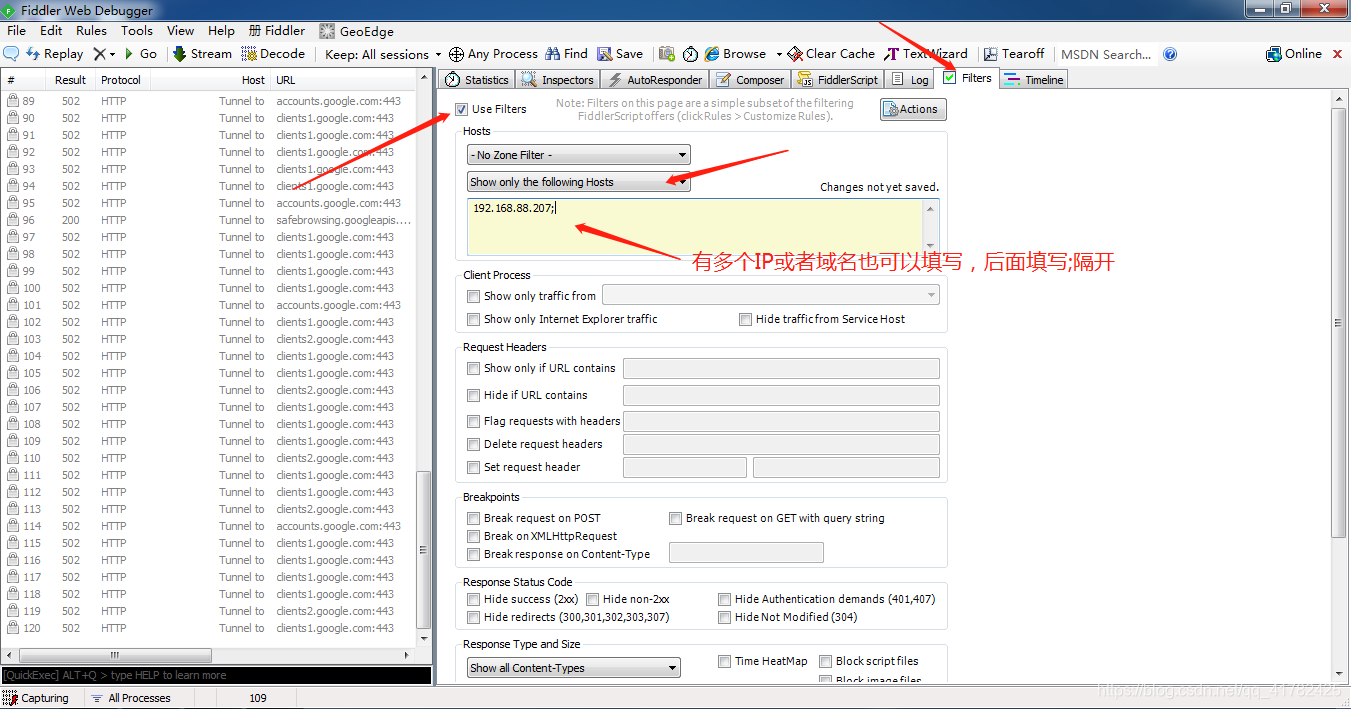Click the camera screenshot toolbar icon
The height and width of the screenshot is (709, 1351).
tap(666, 54)
